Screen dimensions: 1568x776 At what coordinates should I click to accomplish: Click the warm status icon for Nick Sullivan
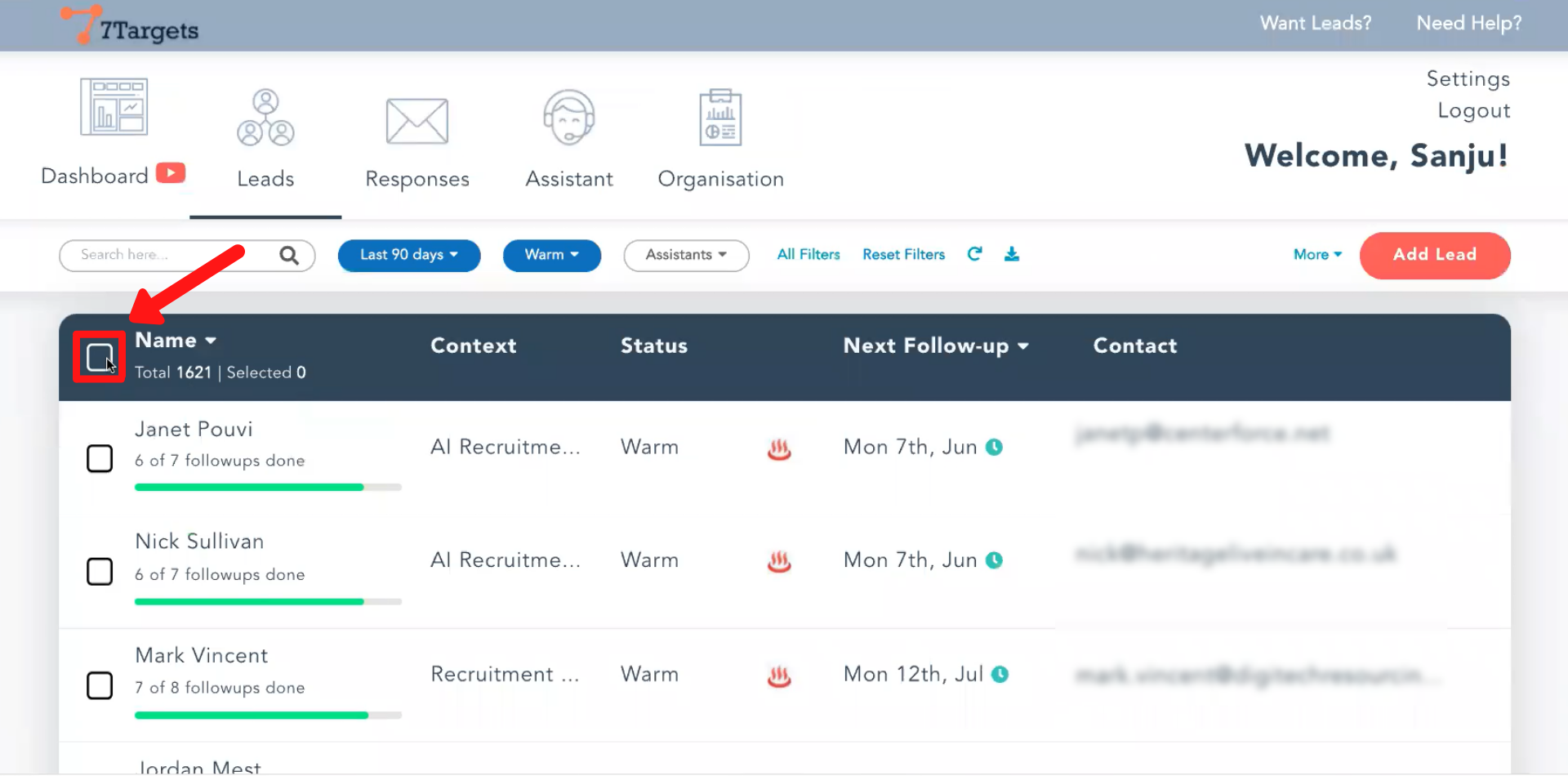coord(779,561)
